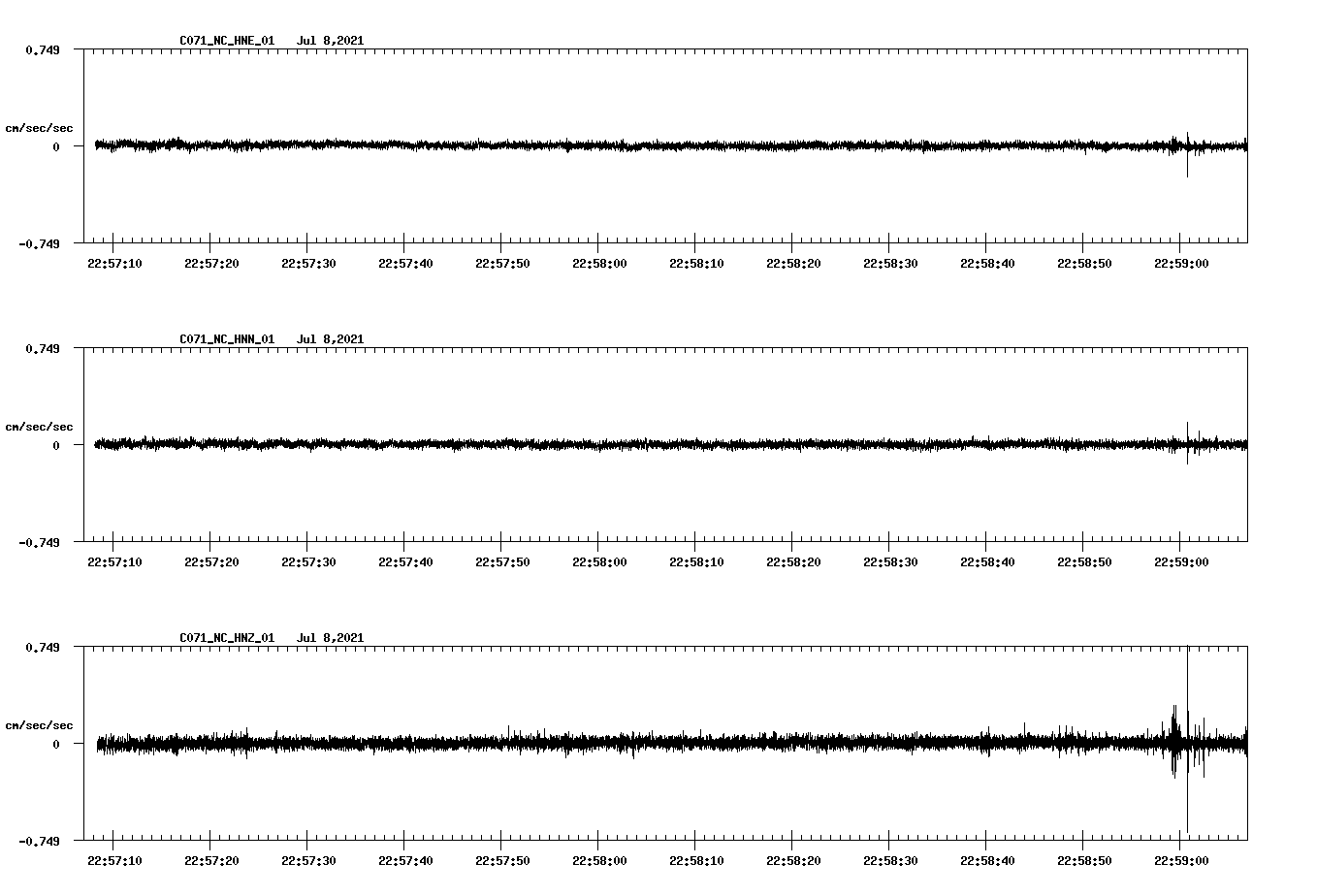Click the 22:58:20 tick label on HNE plot
The width and height of the screenshot is (1317, 896).
click(x=793, y=263)
